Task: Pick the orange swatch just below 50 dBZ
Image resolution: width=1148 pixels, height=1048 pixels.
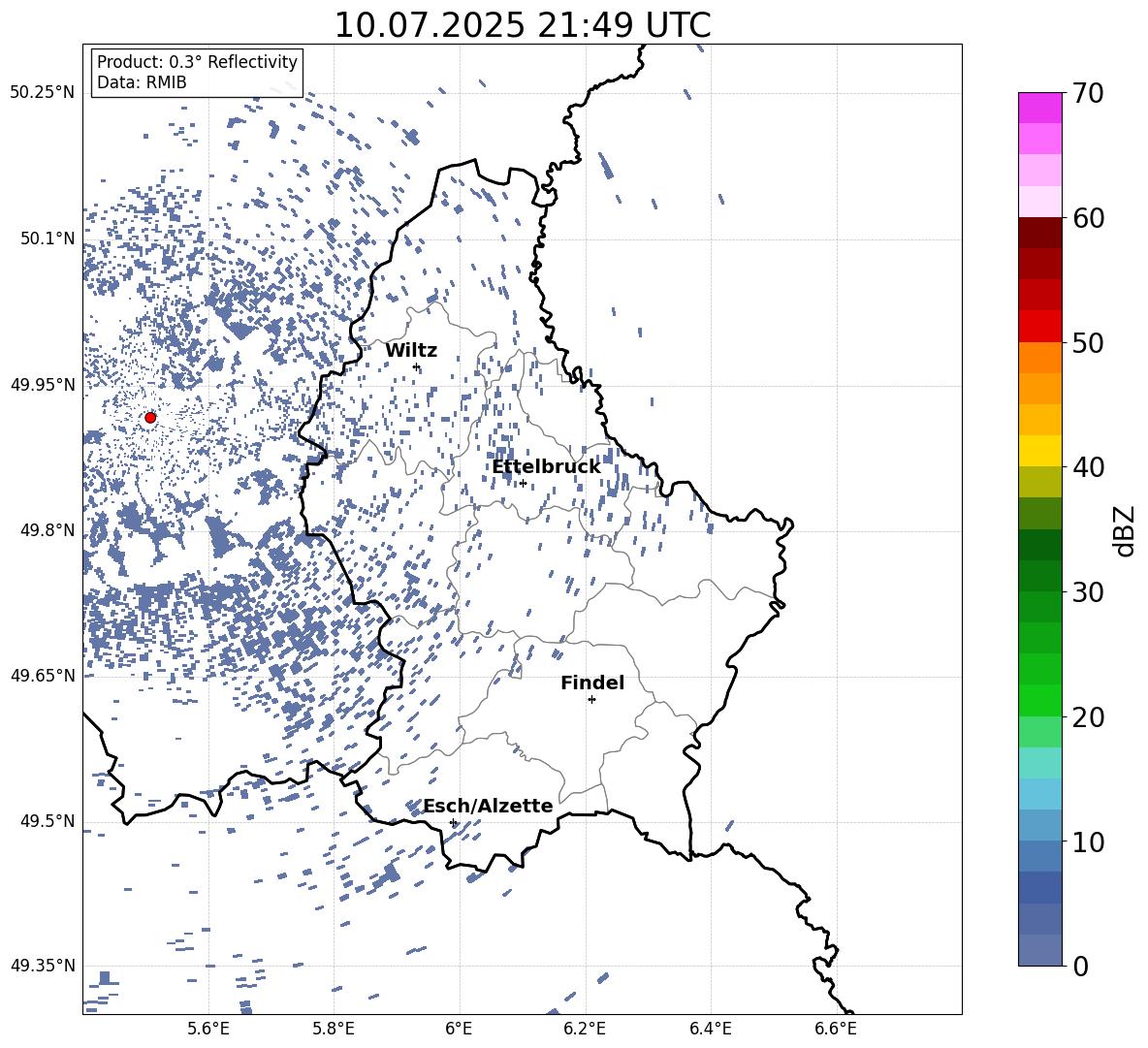Action: coord(1039,358)
